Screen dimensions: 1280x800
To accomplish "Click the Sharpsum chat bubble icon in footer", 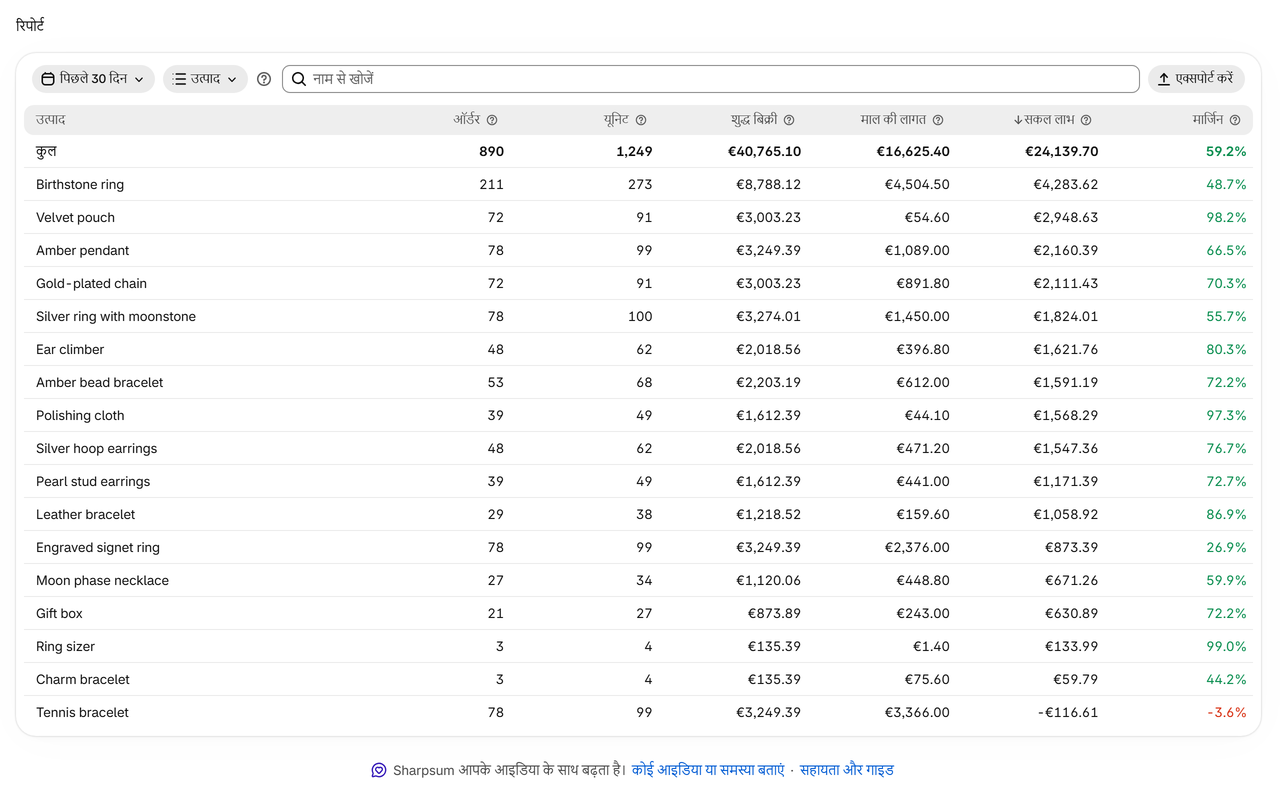I will pos(379,770).
